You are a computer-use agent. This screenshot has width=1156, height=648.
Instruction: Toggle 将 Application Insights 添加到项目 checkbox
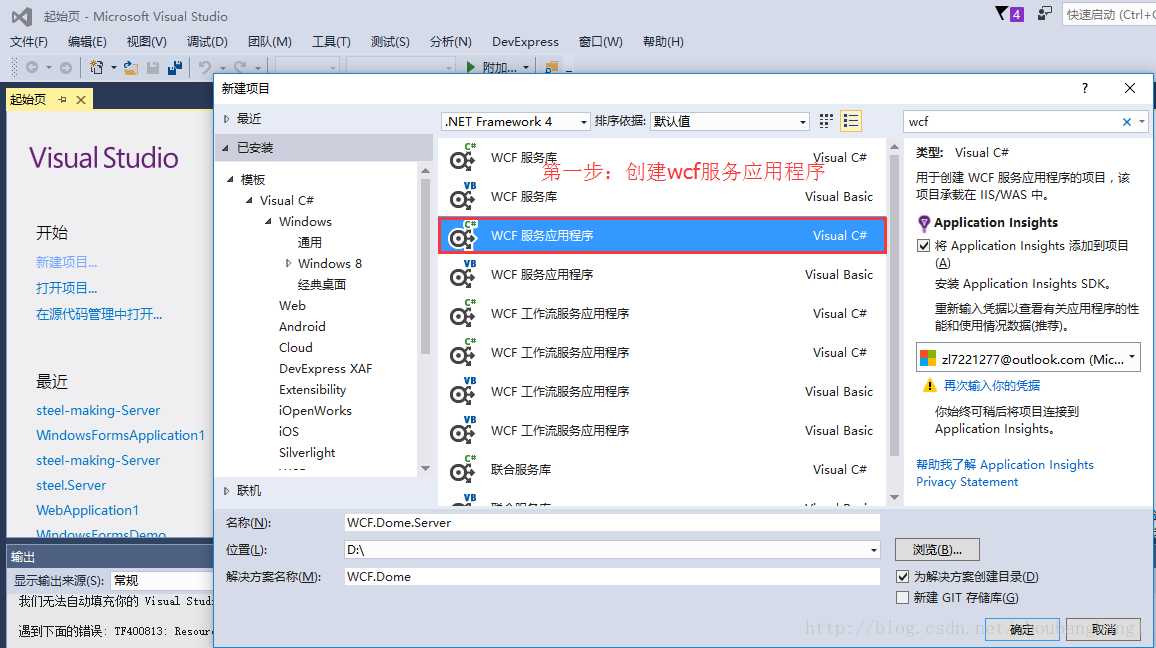923,245
